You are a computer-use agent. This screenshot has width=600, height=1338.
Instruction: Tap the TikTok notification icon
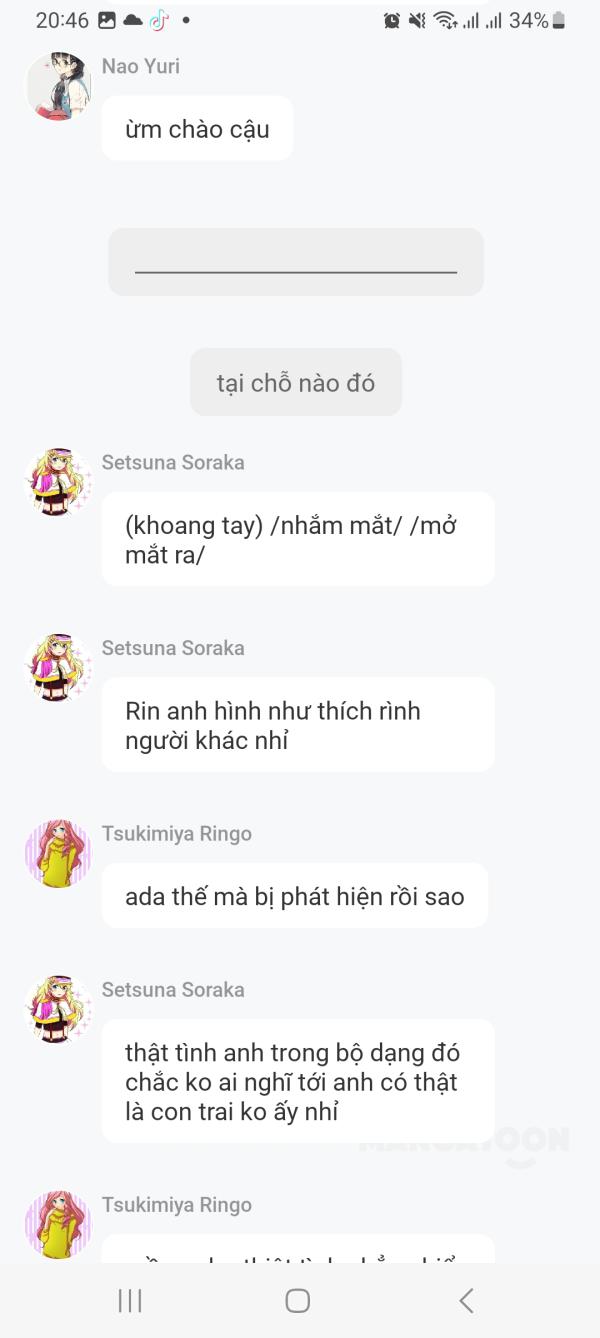click(x=158, y=20)
